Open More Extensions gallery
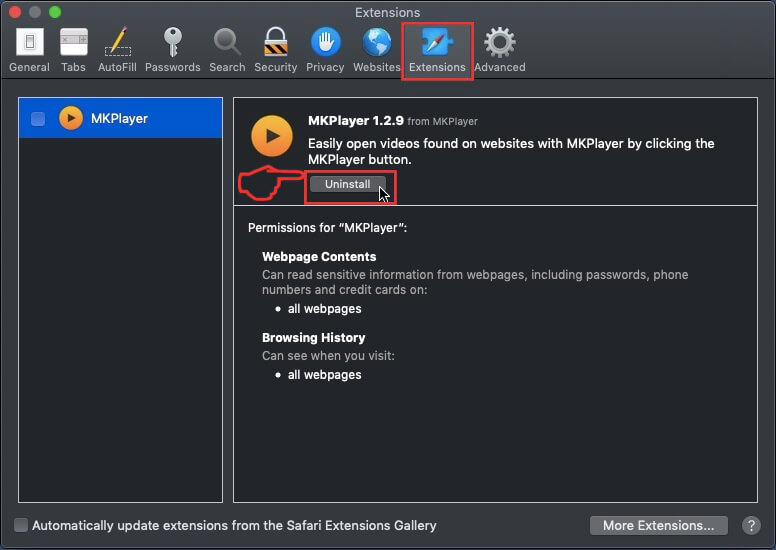The image size is (776, 550). tap(658, 525)
